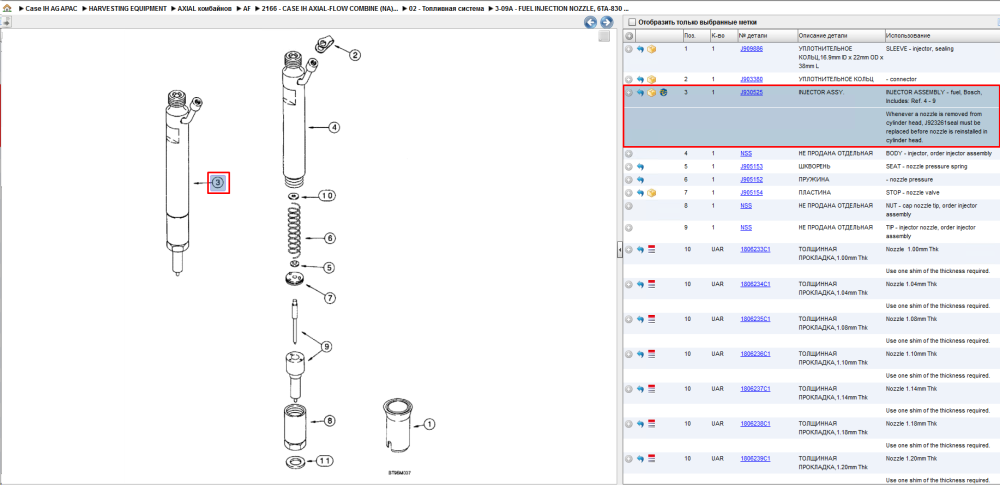Go to next diagram with right arrow

[x=607, y=22]
